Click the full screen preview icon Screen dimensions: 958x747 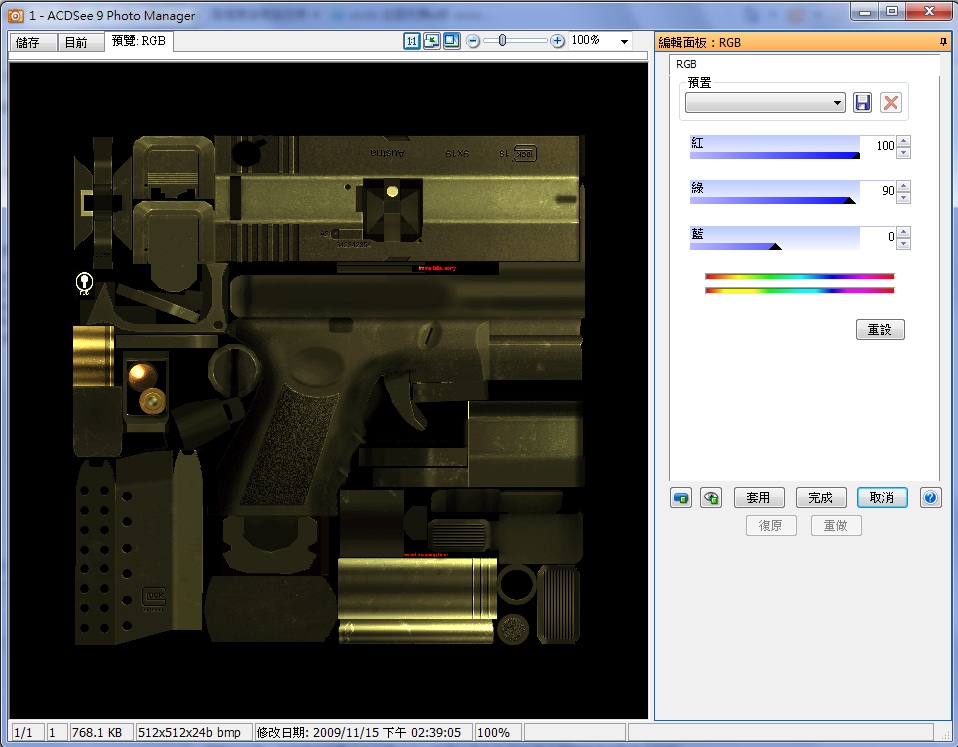tap(452, 41)
